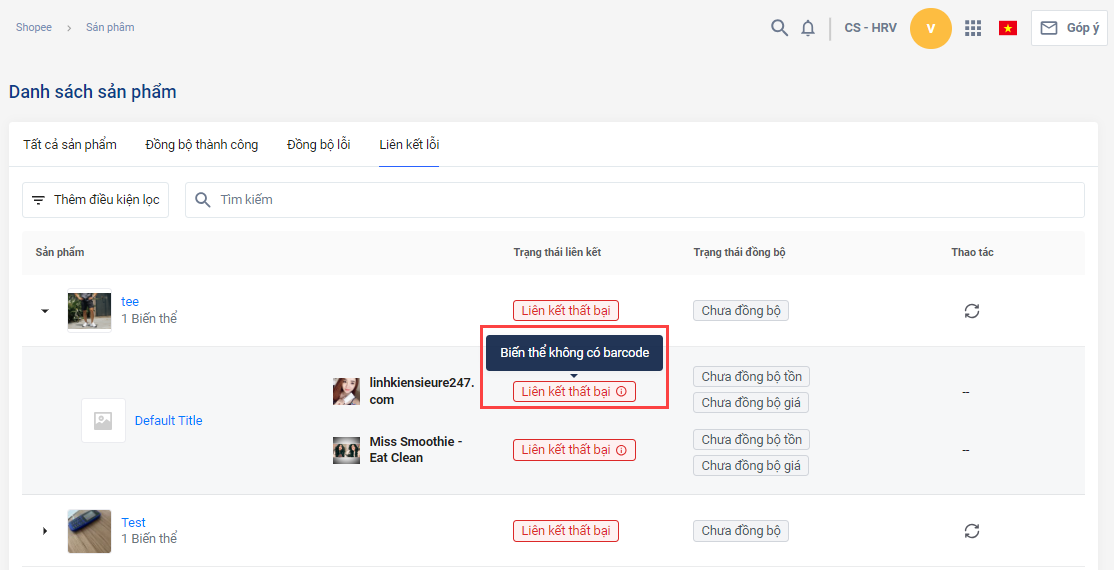Viewport: 1114px width, 570px height.
Task: Click Chưa đồng bộ badge for Test
Action: (741, 531)
